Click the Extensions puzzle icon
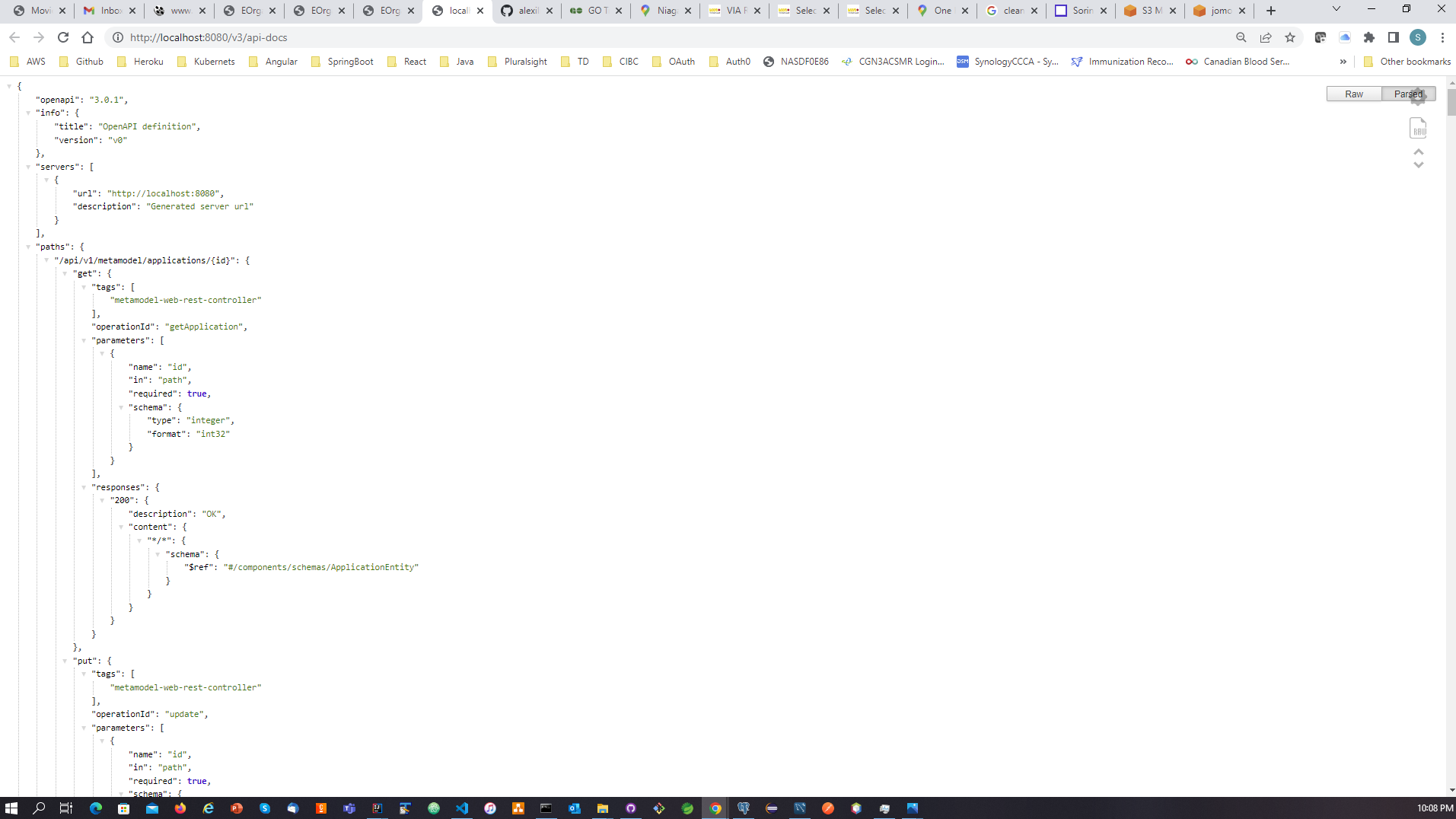Image resolution: width=1456 pixels, height=819 pixels. [x=1369, y=37]
